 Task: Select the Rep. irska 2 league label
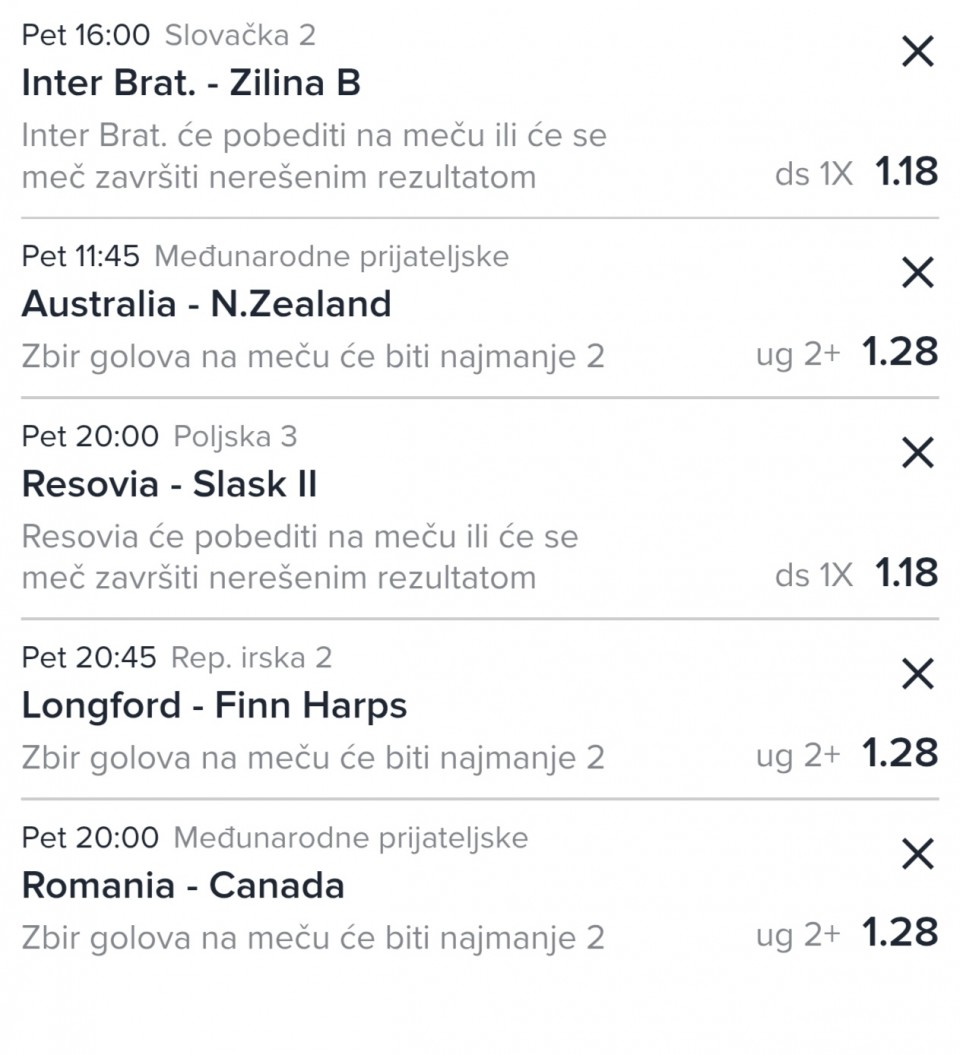[x=252, y=657]
